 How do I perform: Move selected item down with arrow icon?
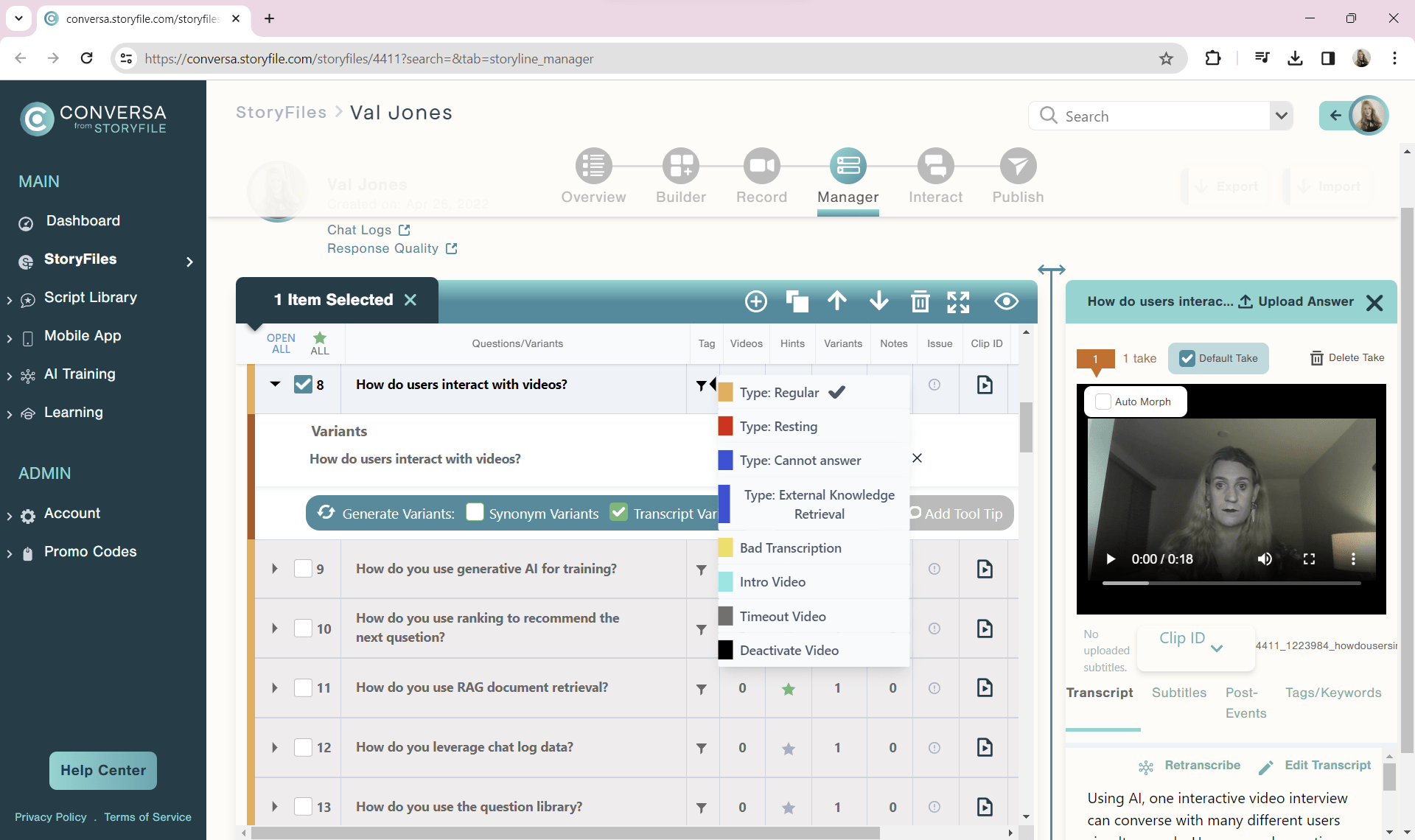(878, 301)
